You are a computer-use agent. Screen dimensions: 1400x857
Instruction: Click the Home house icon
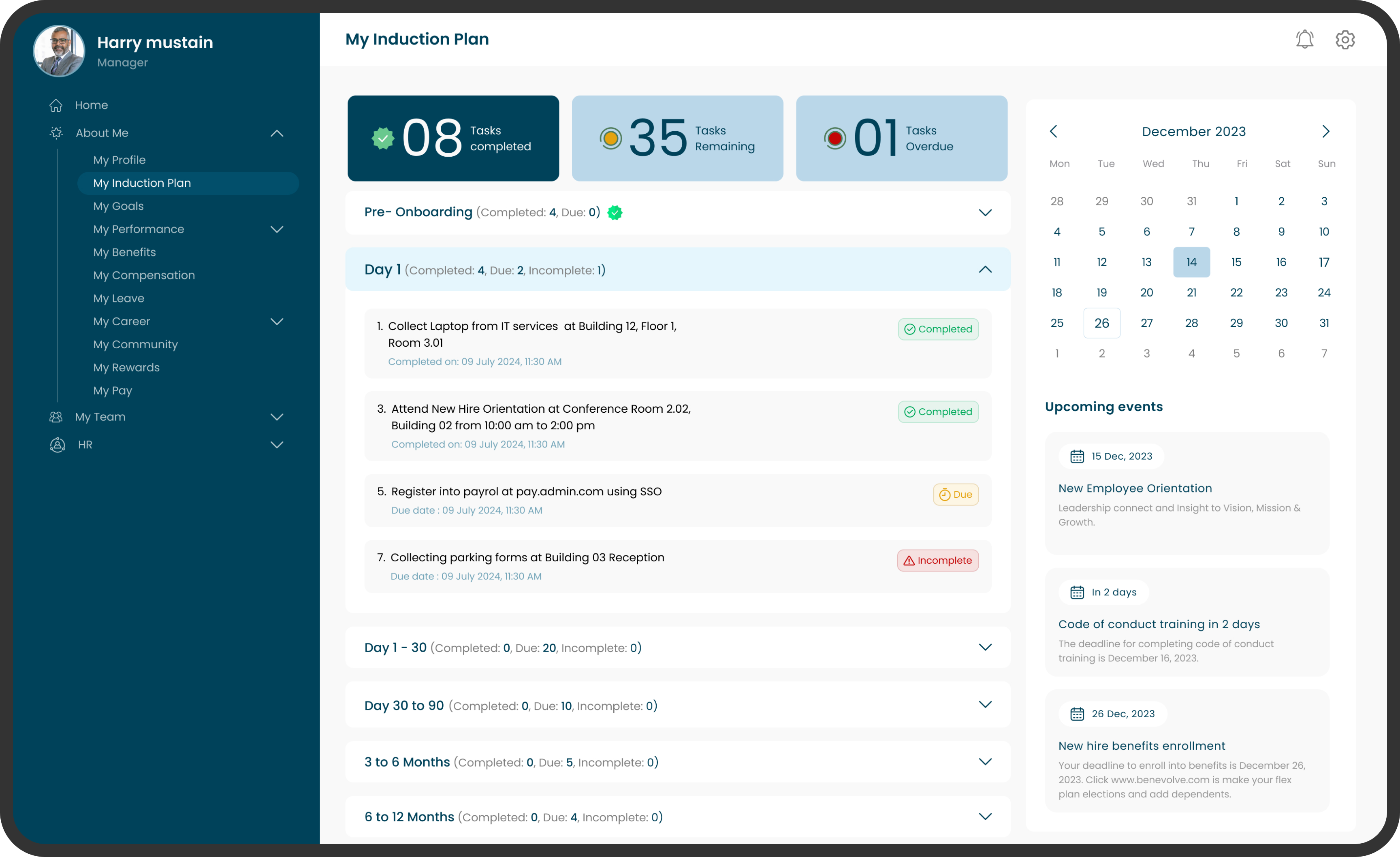(55, 105)
